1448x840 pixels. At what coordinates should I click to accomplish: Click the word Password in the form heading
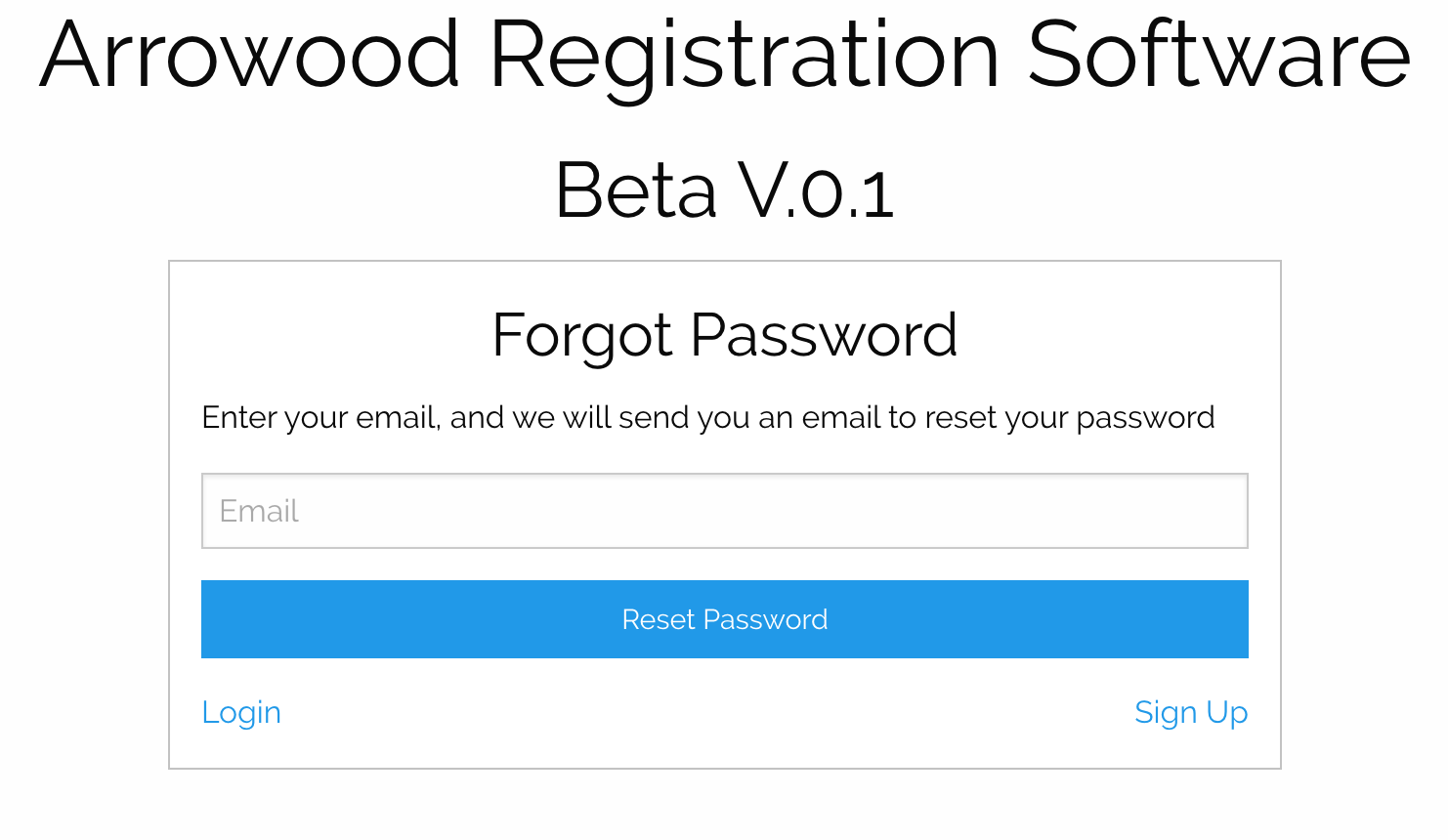tap(824, 335)
